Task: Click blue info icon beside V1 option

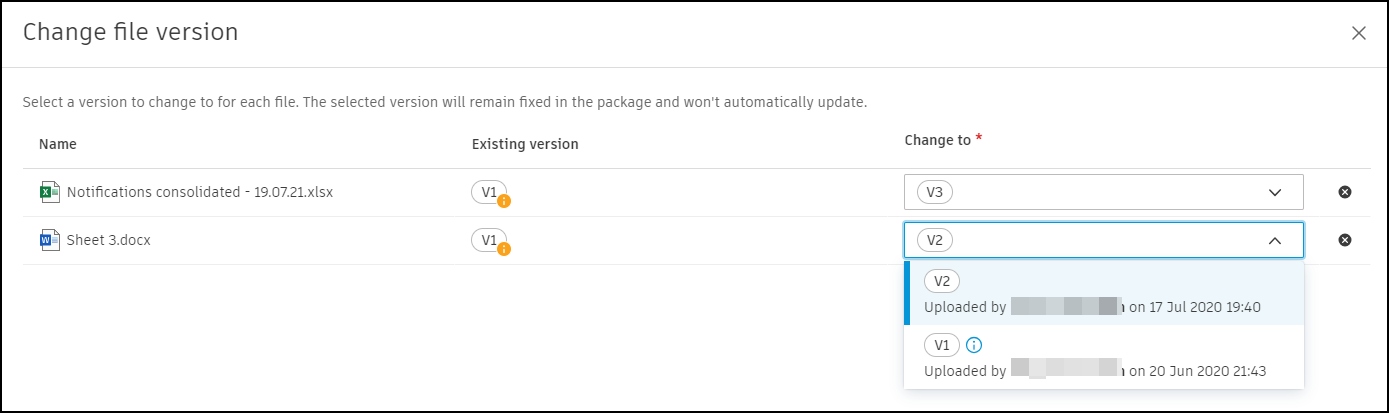Action: point(975,345)
